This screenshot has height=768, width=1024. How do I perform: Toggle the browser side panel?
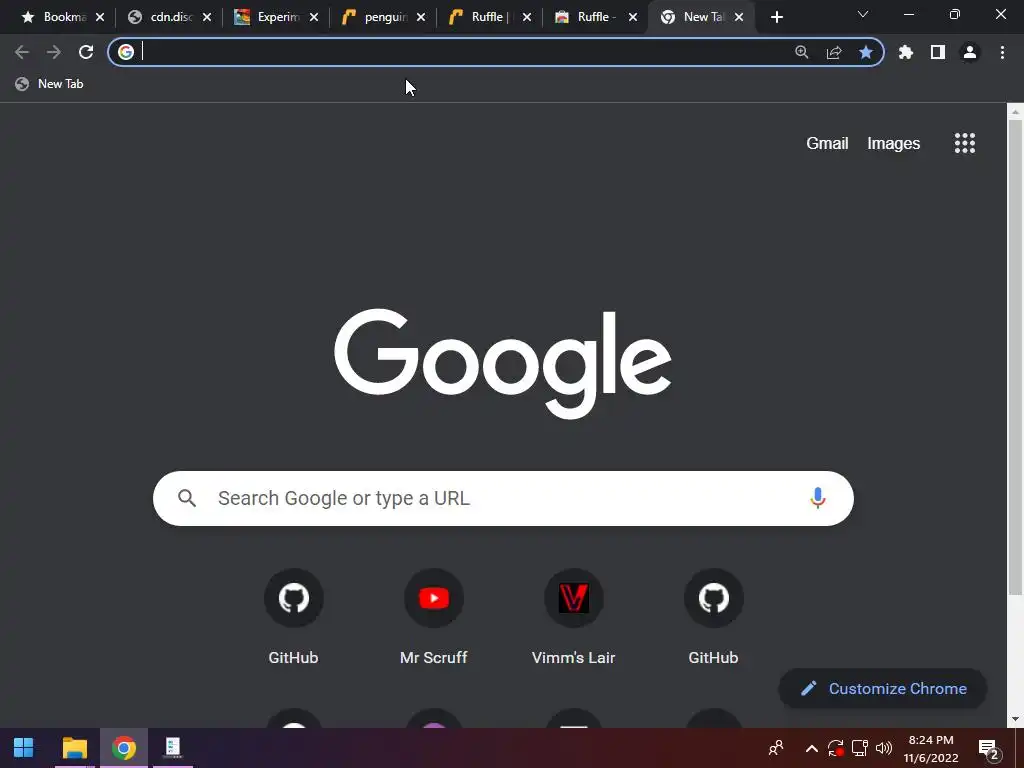(x=938, y=52)
